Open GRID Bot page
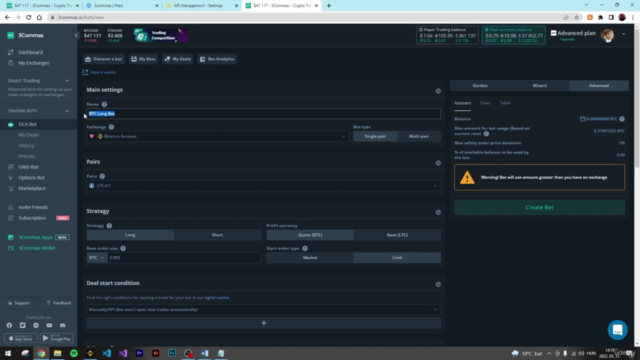The width and height of the screenshot is (640, 360). pyautogui.click(x=28, y=167)
